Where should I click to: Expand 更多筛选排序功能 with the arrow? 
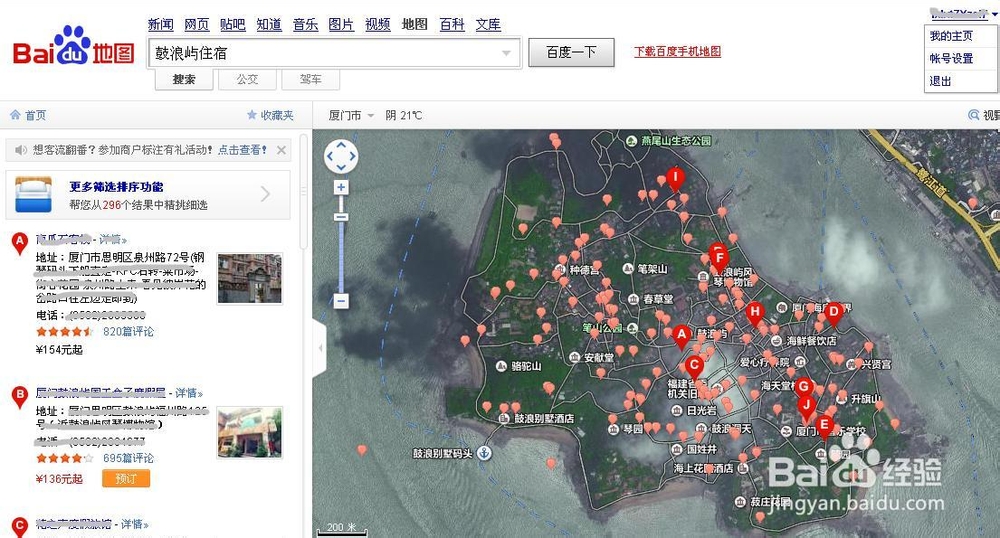point(265,194)
